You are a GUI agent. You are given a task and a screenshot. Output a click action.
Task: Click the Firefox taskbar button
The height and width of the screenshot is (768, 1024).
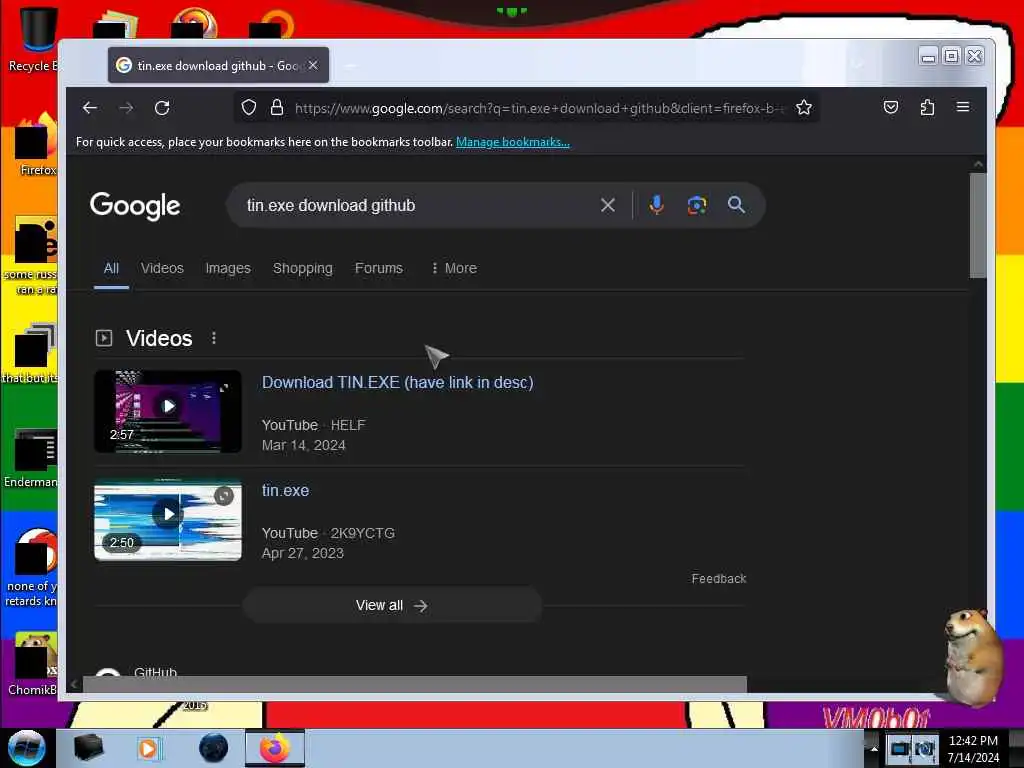pyautogui.click(x=275, y=748)
